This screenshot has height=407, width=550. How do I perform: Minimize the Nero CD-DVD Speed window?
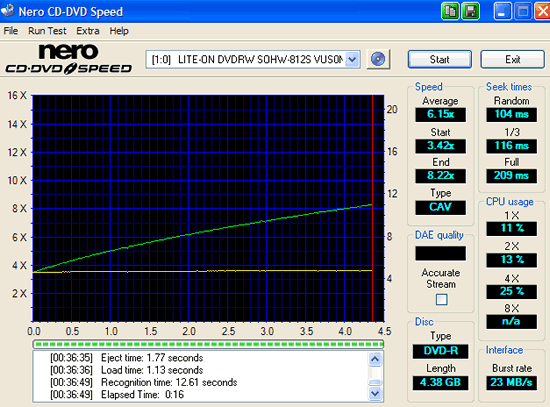tap(502, 11)
